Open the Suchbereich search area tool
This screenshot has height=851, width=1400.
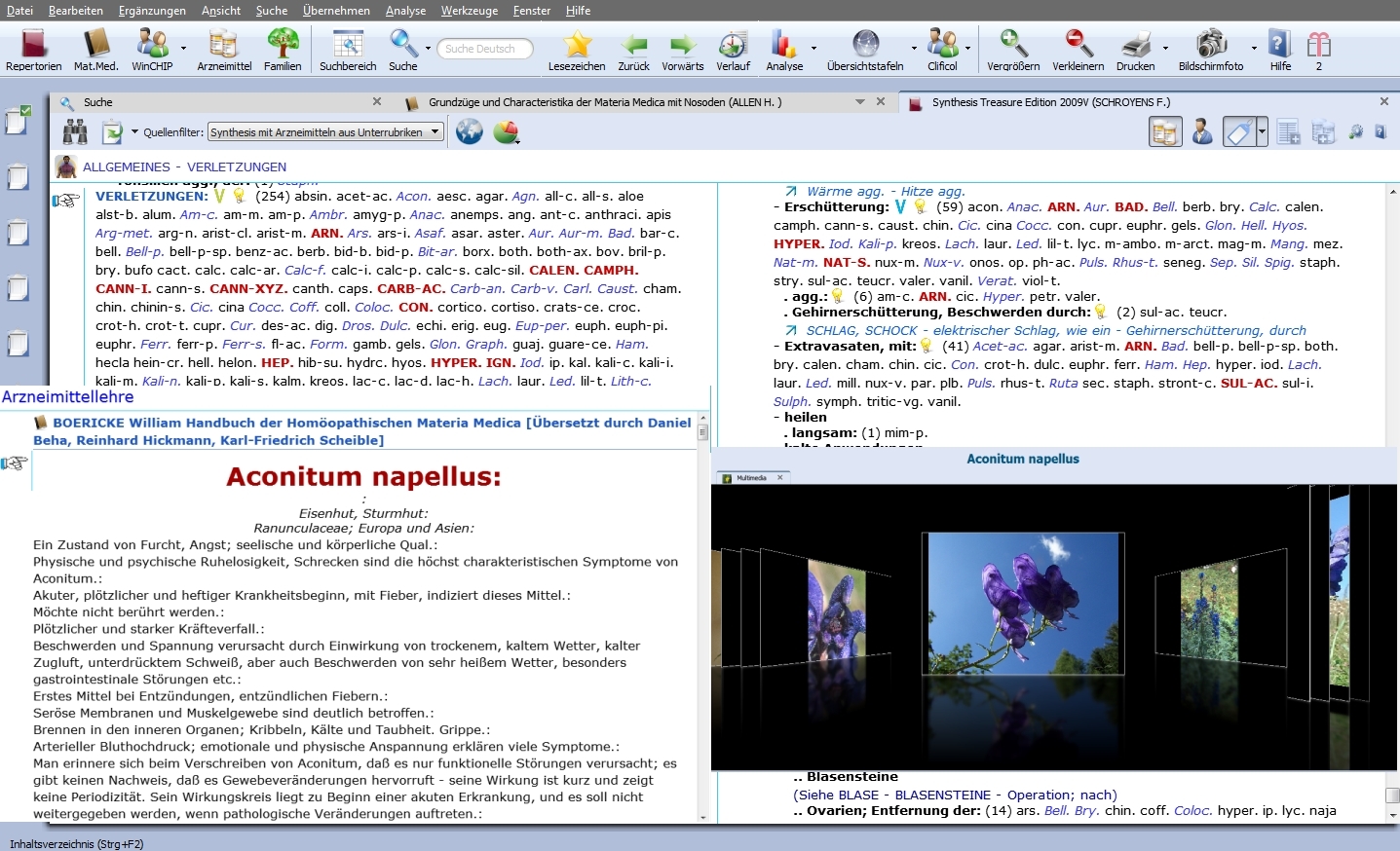tap(348, 50)
